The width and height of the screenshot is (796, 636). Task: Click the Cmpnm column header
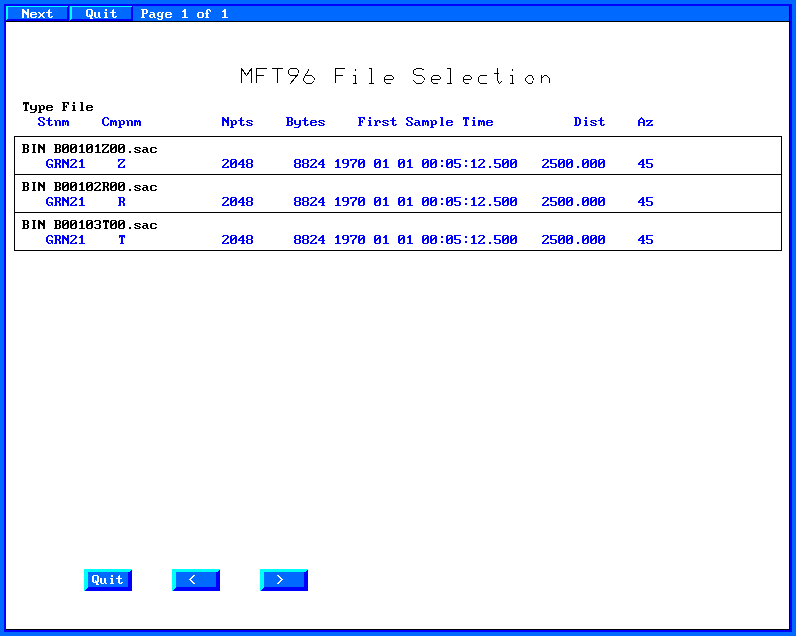[x=121, y=122]
